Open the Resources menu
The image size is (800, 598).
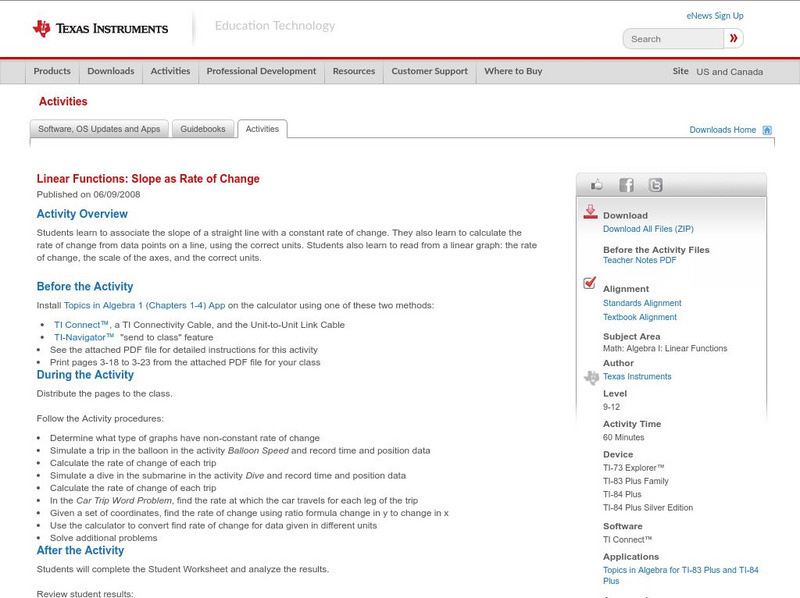coord(354,71)
